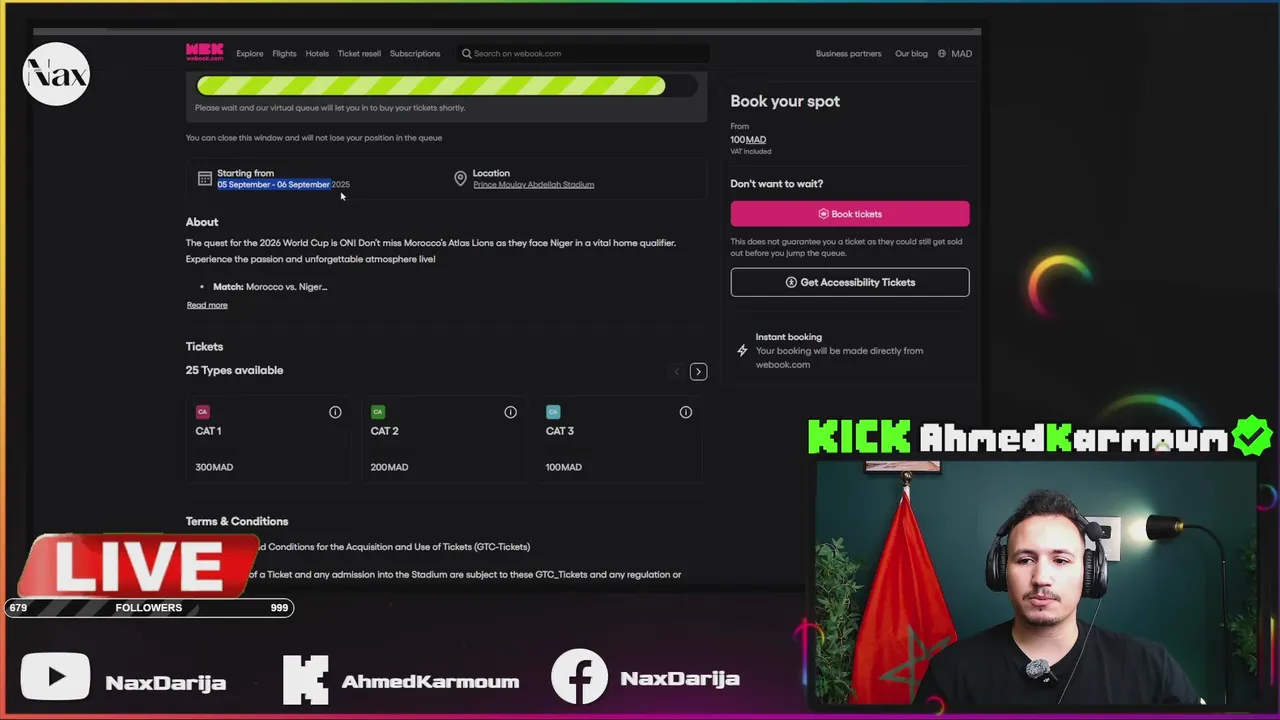Open the Explore menu
The height and width of the screenshot is (720, 1280).
250,54
